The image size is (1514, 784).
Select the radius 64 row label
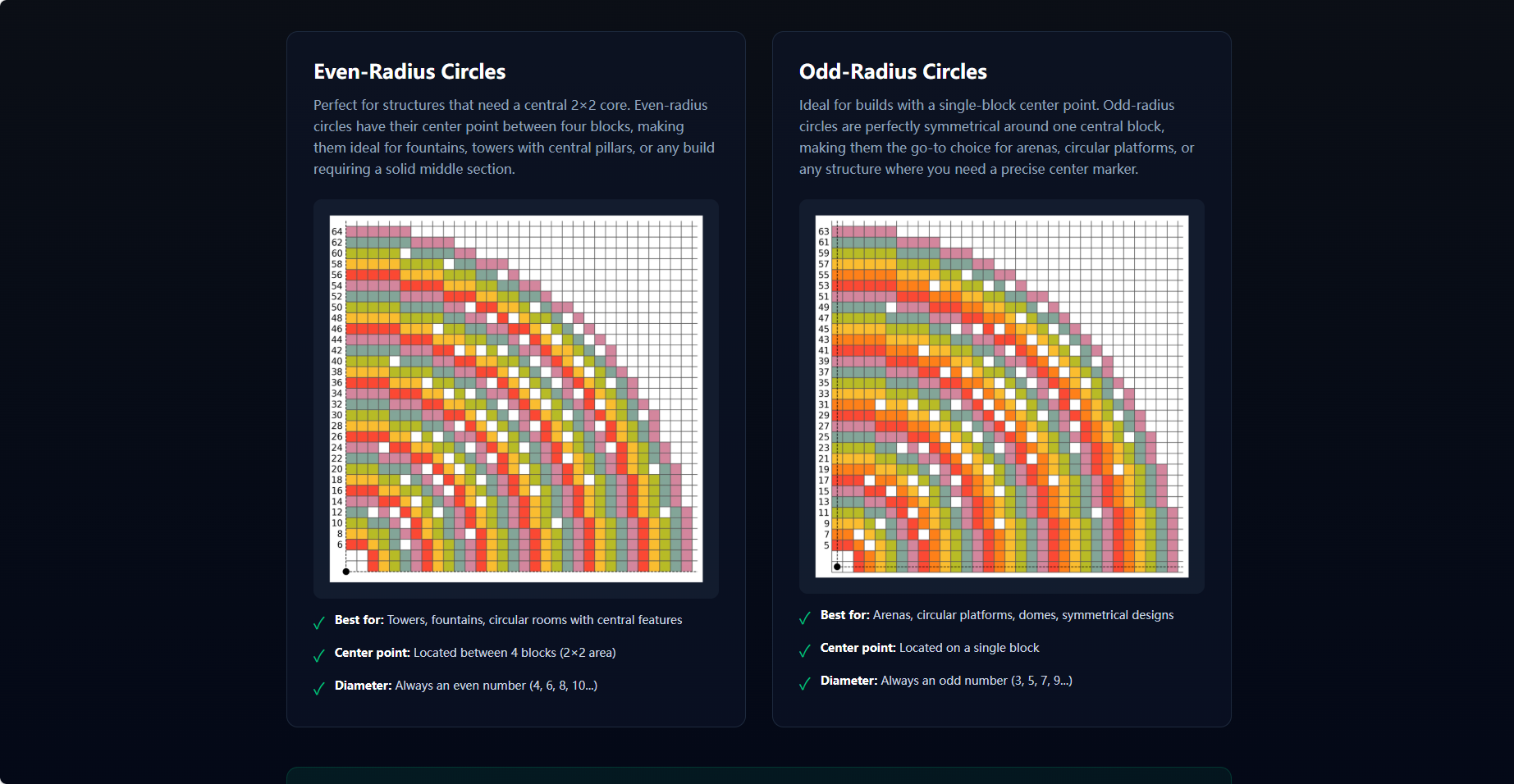click(x=336, y=231)
